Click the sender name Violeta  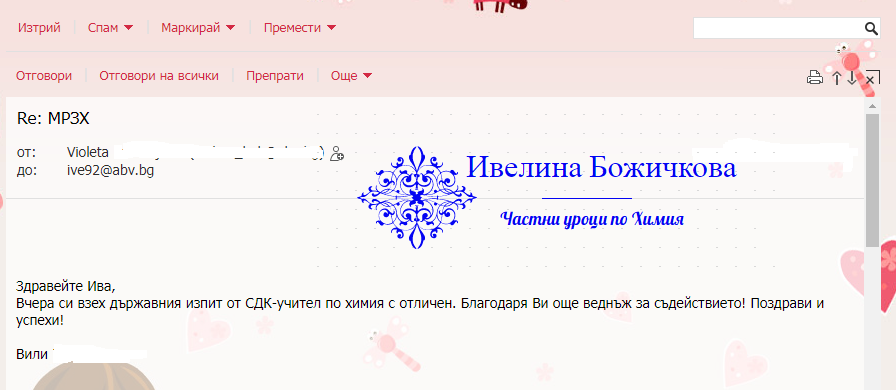click(87, 153)
